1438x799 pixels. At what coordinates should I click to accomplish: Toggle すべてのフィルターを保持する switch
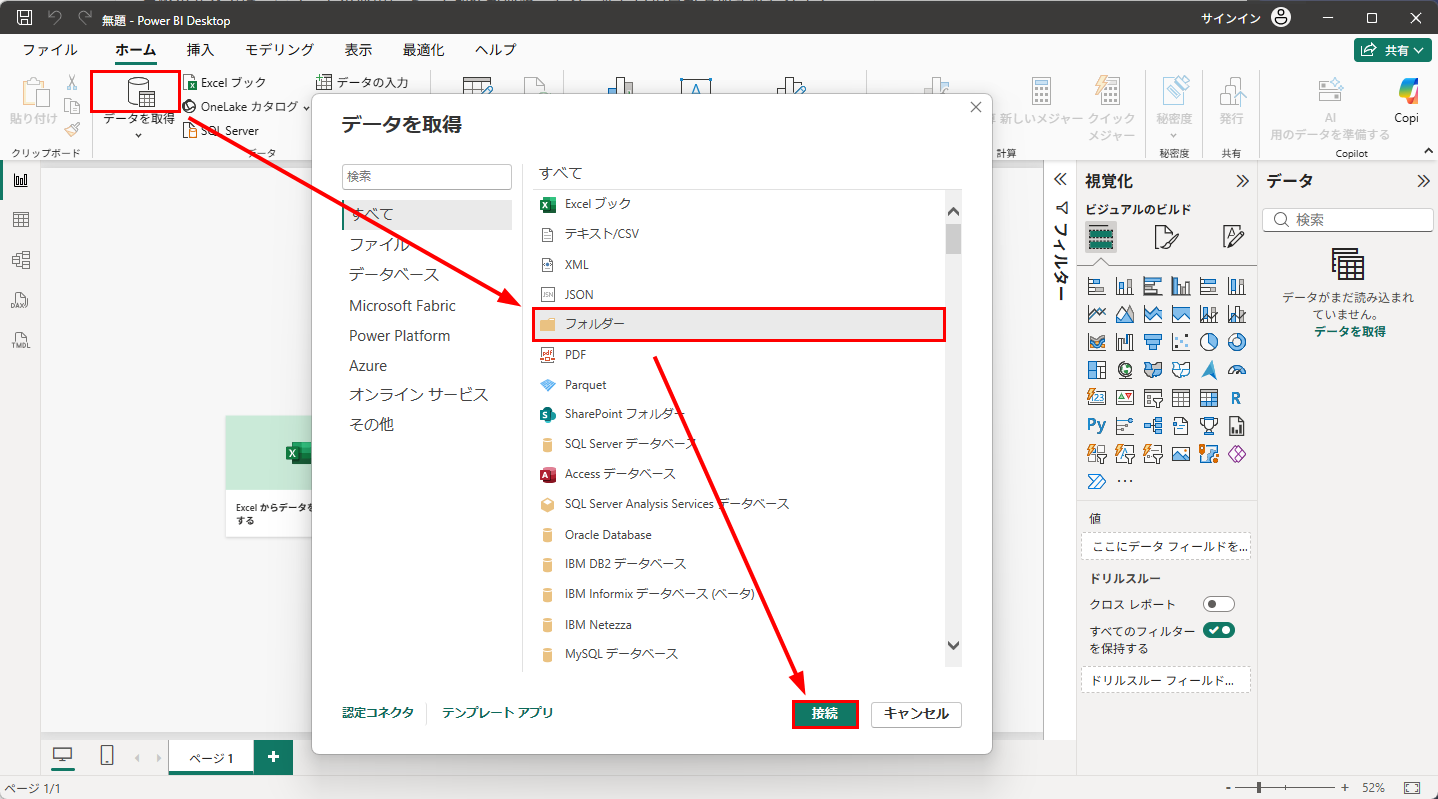click(1219, 631)
